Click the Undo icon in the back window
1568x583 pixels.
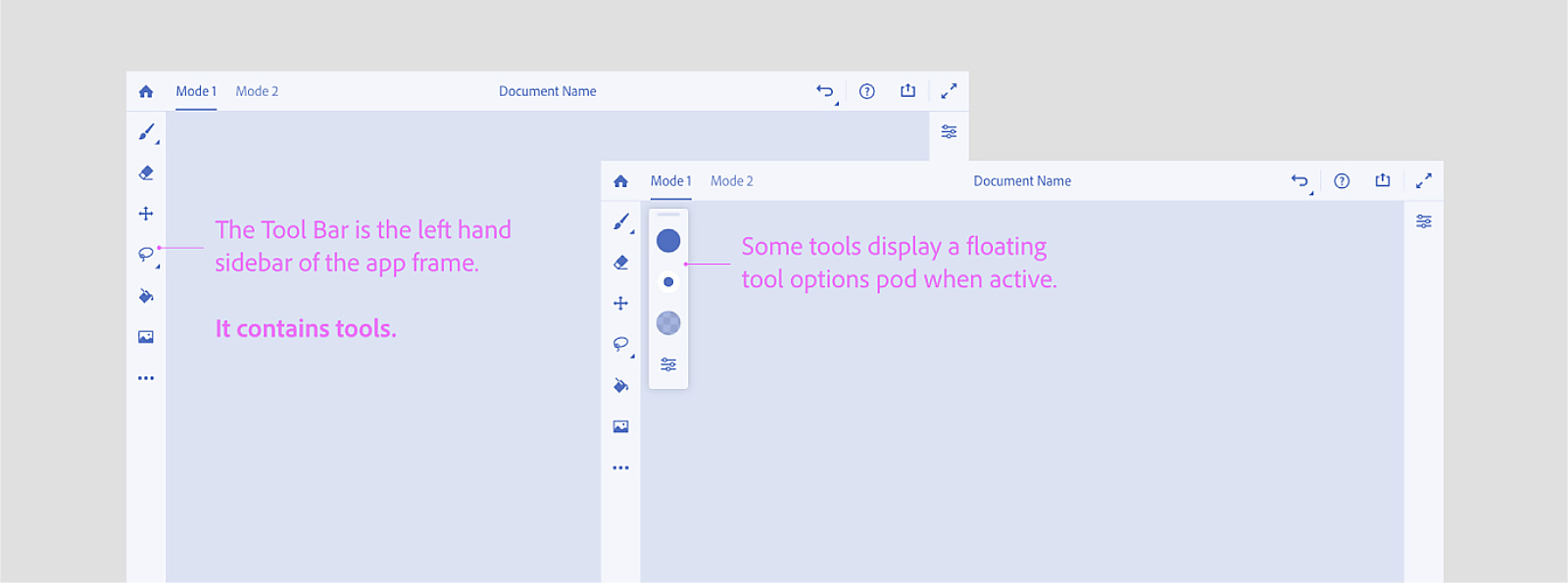point(825,91)
